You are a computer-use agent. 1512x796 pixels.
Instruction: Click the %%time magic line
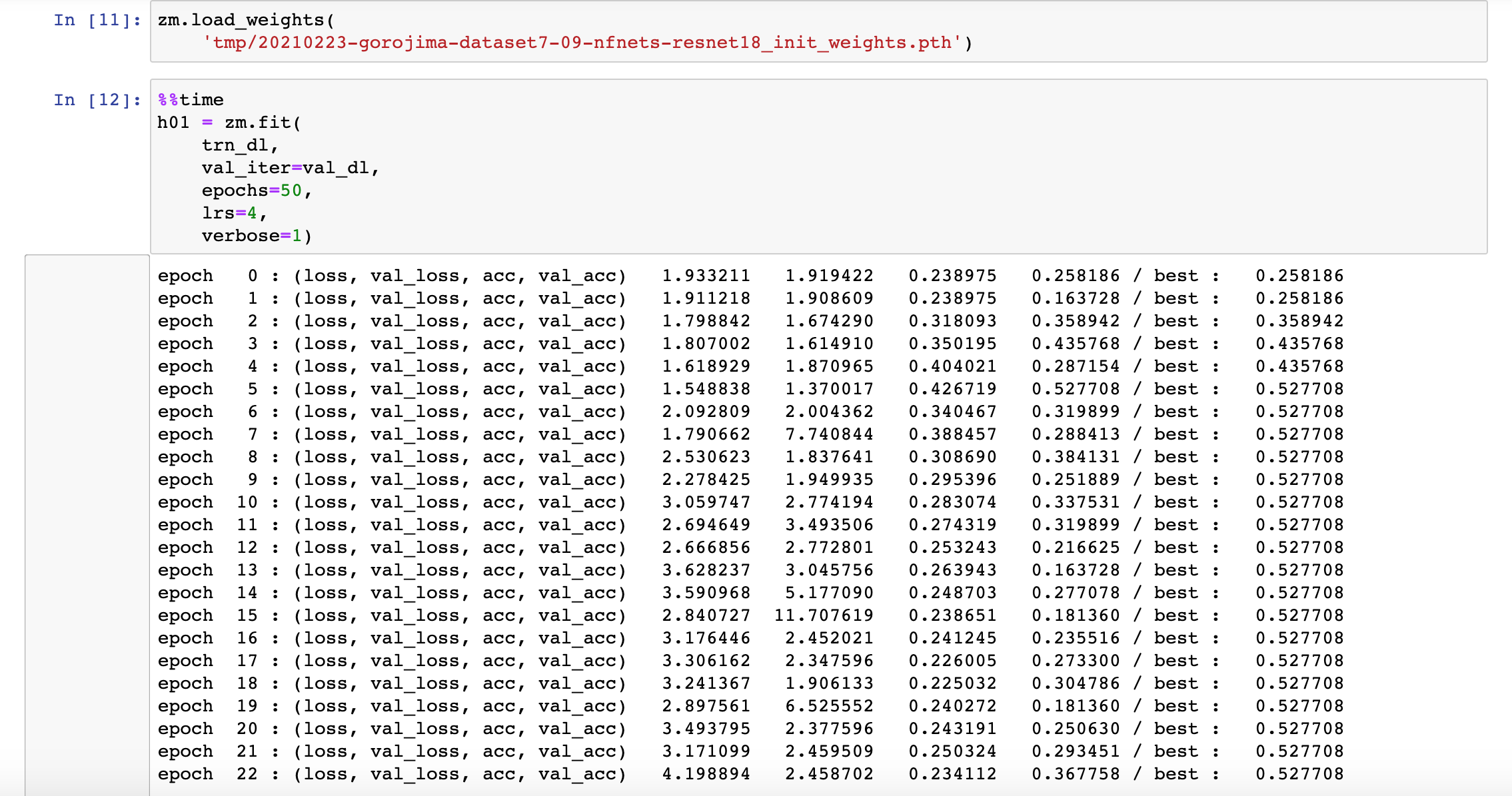click(191, 100)
